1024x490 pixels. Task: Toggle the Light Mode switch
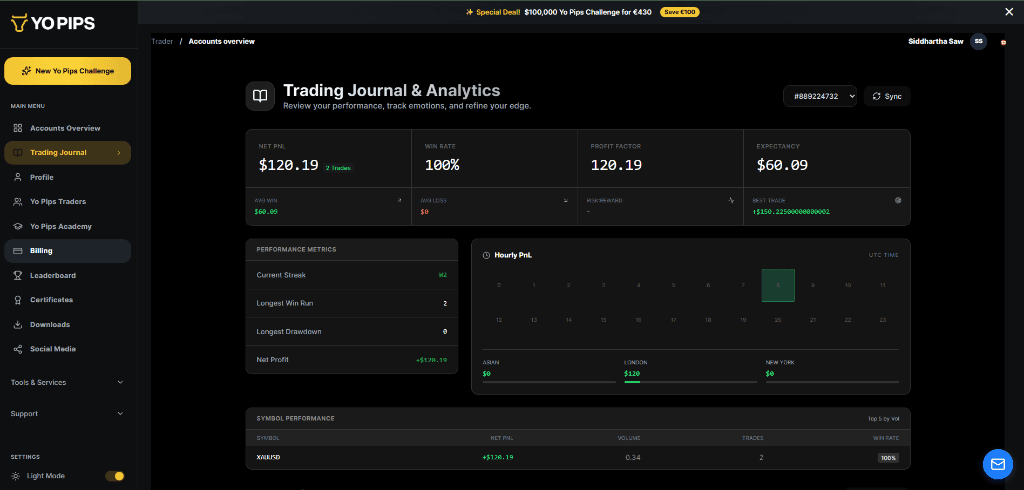[x=114, y=476]
